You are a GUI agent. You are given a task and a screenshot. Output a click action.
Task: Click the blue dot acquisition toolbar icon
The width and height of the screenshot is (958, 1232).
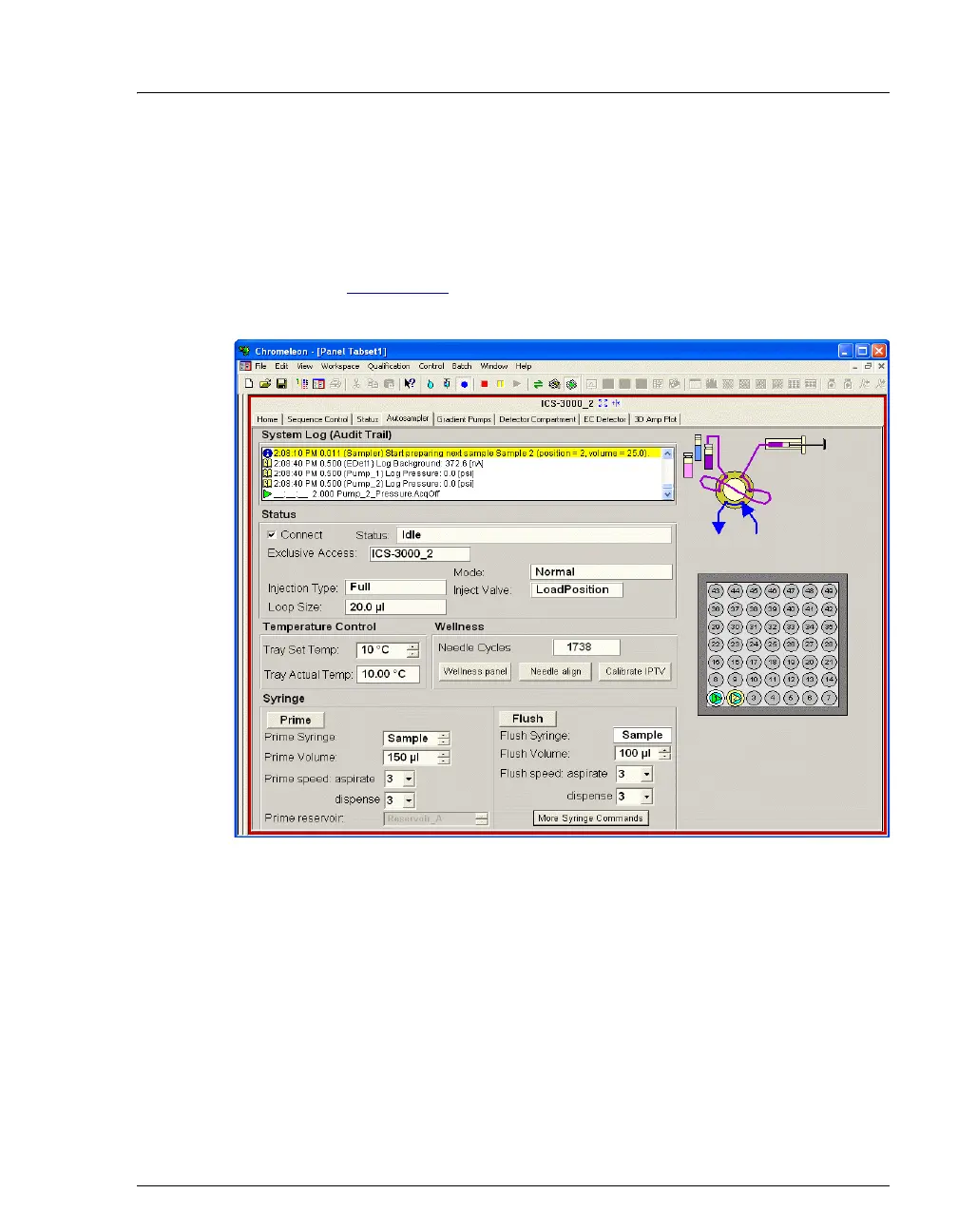464,384
